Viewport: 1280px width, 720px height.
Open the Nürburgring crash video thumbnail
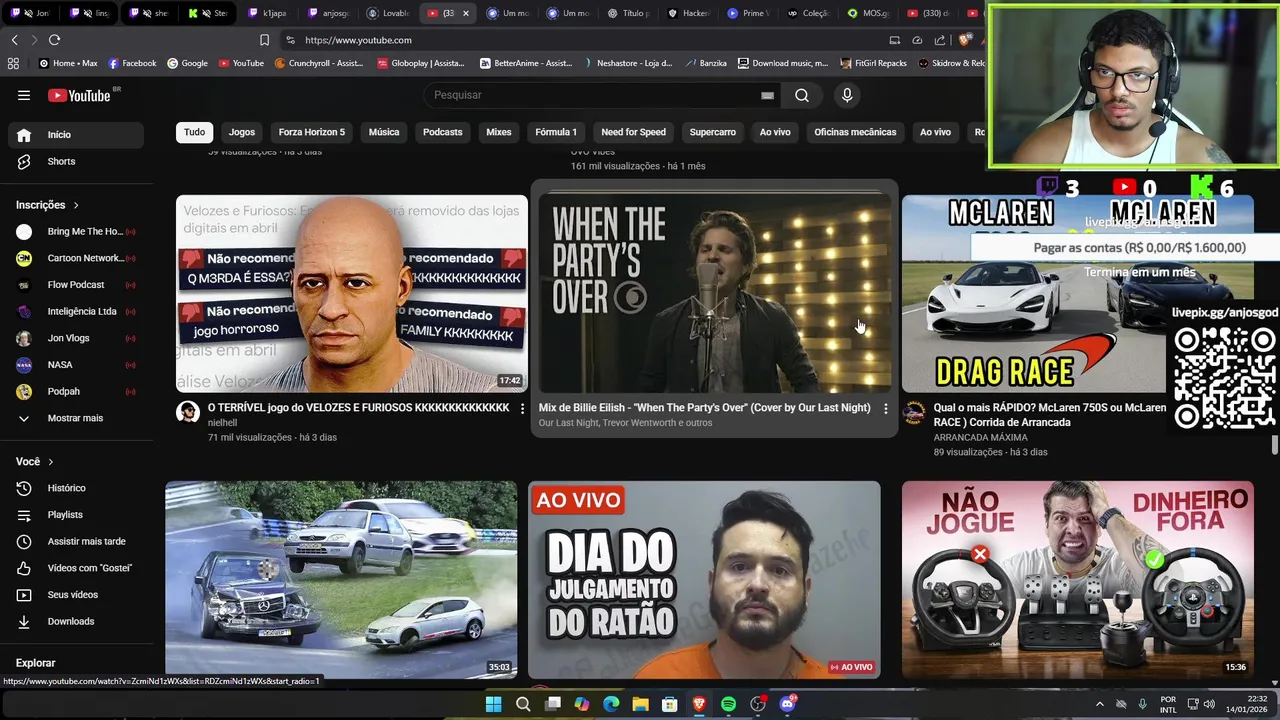(x=341, y=580)
